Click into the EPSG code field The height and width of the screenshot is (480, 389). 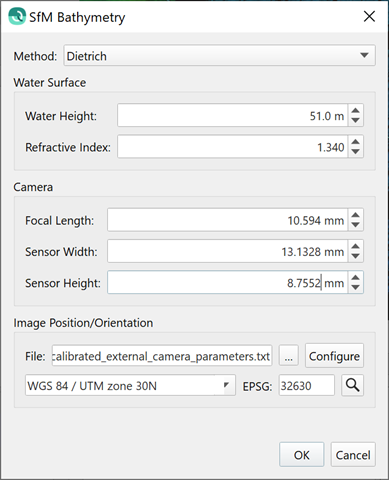[x=307, y=385]
